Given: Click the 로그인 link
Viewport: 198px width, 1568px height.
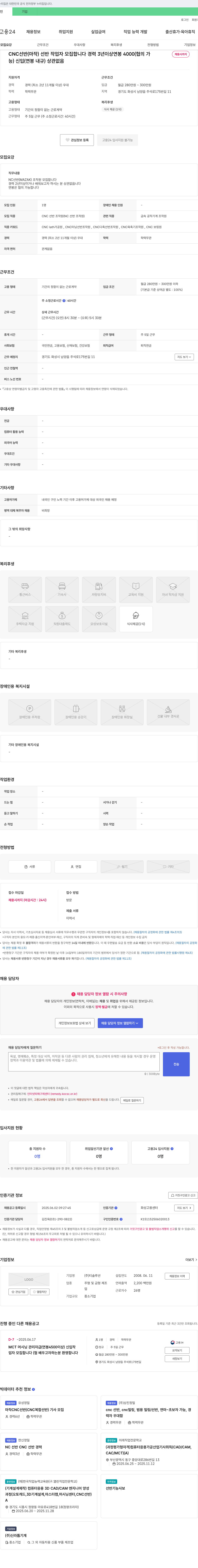Looking at the screenshot, I should [x=185, y=19].
